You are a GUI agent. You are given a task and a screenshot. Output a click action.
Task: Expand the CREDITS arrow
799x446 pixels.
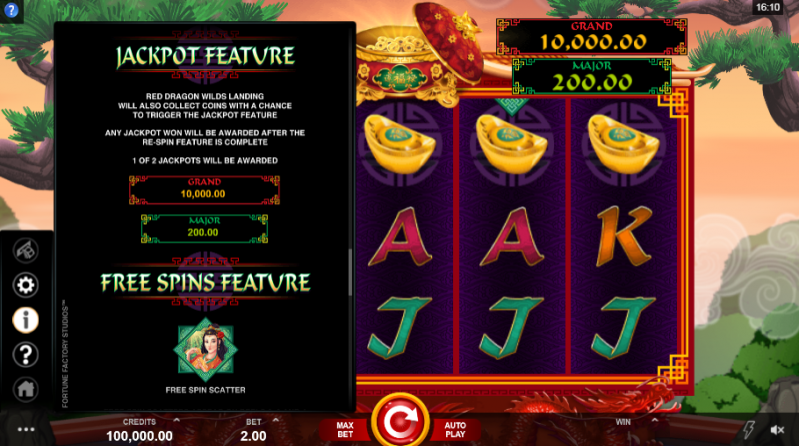tap(177, 421)
